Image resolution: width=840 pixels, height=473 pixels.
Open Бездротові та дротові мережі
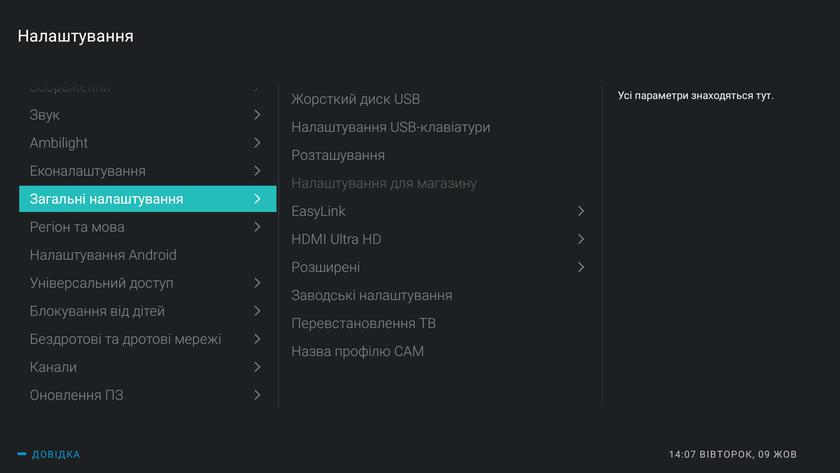tap(125, 339)
